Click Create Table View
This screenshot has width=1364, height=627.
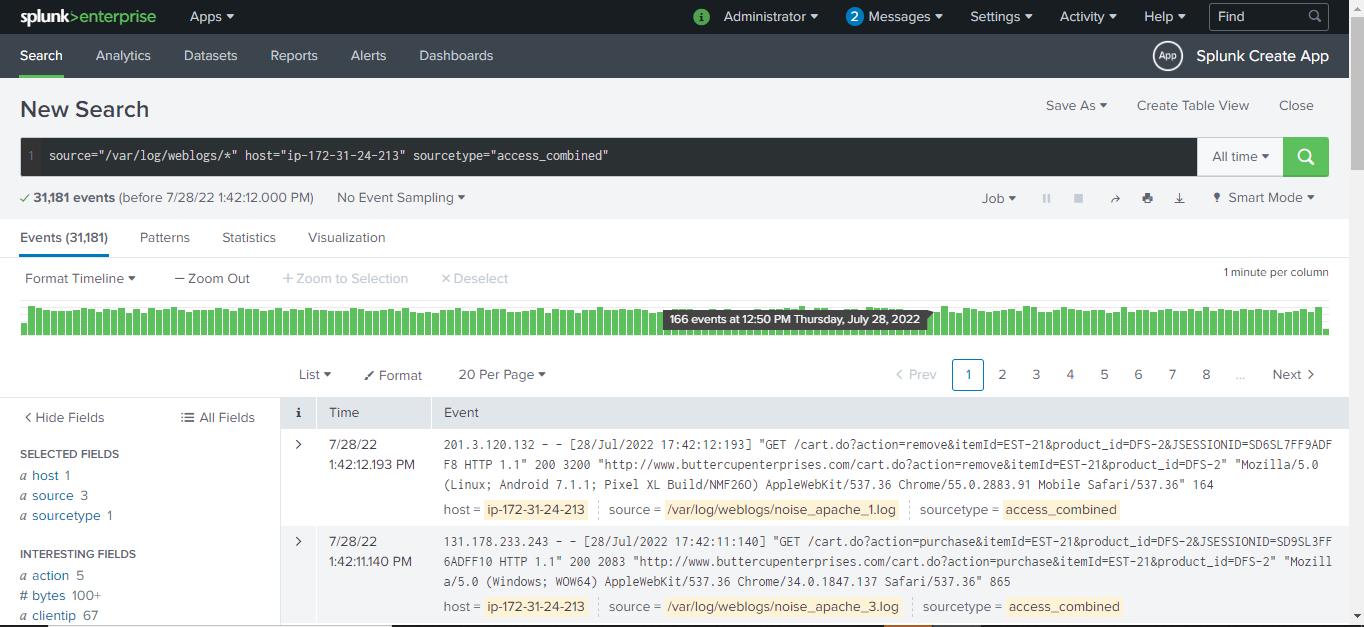[x=1192, y=105]
